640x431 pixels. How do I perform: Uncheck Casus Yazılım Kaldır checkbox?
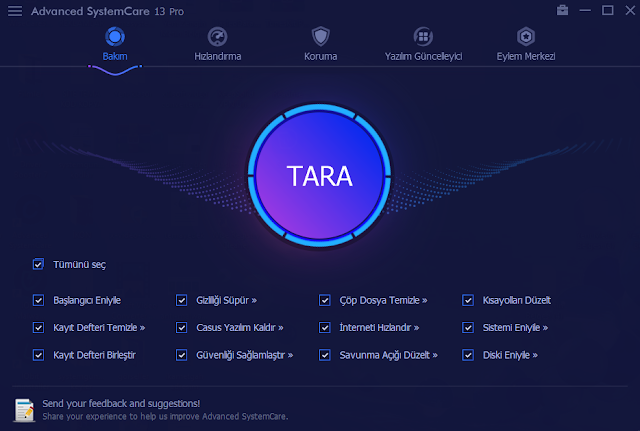tap(181, 328)
